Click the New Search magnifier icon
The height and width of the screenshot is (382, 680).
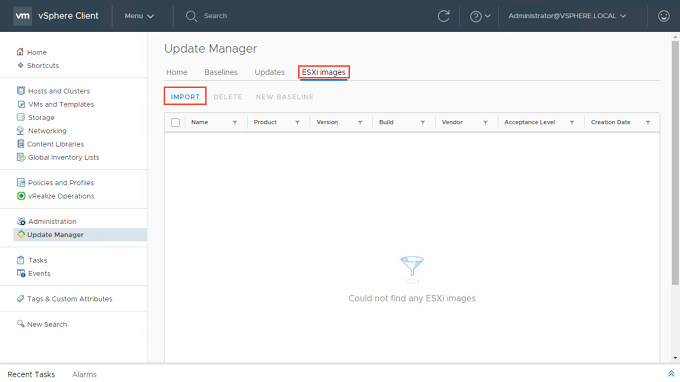coord(20,324)
